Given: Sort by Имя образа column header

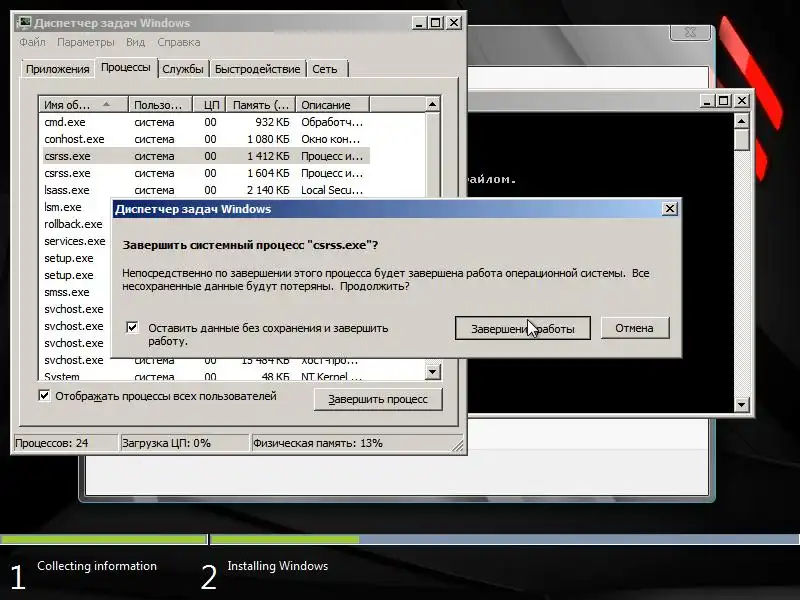Looking at the screenshot, I should (83, 105).
